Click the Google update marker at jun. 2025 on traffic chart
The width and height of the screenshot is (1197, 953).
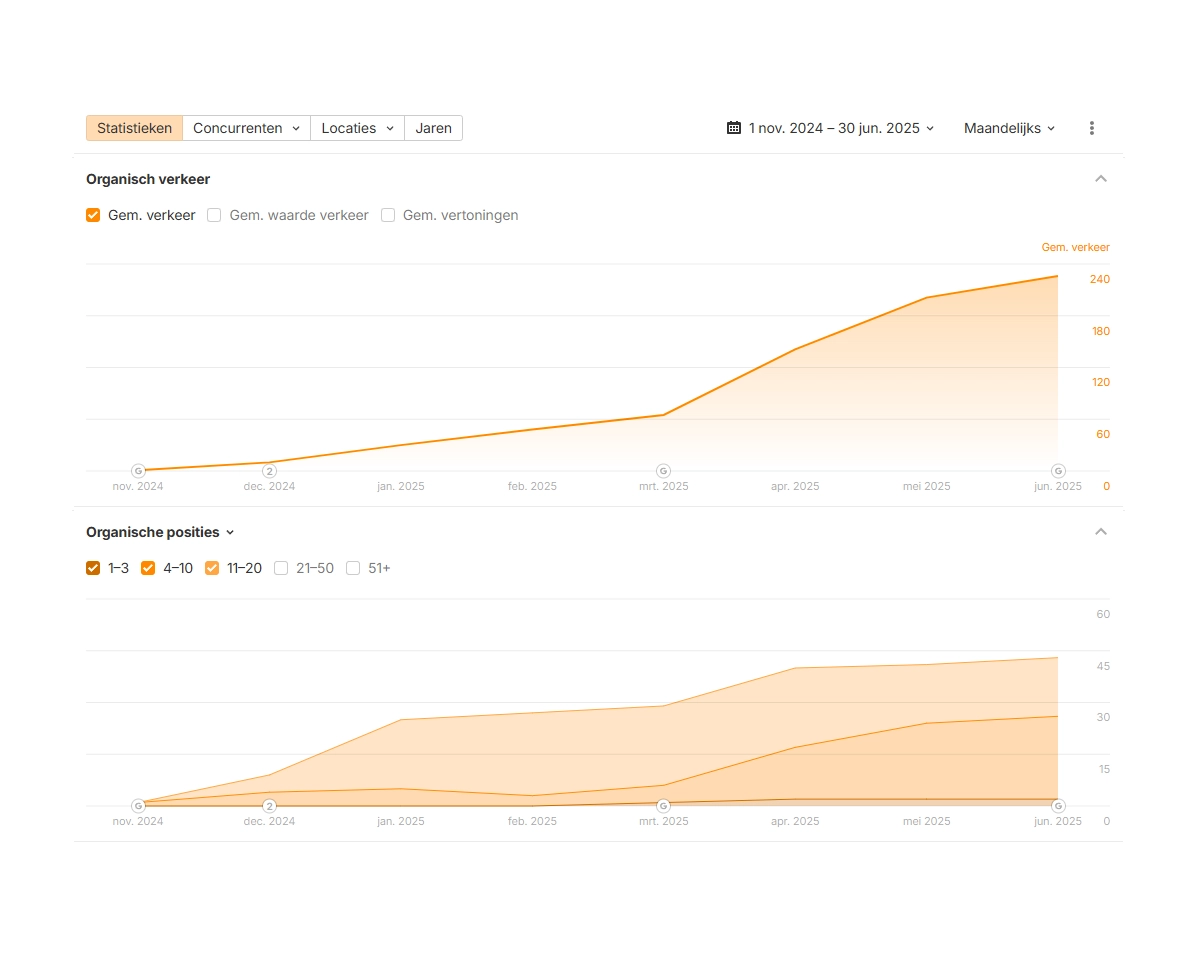click(x=1058, y=471)
